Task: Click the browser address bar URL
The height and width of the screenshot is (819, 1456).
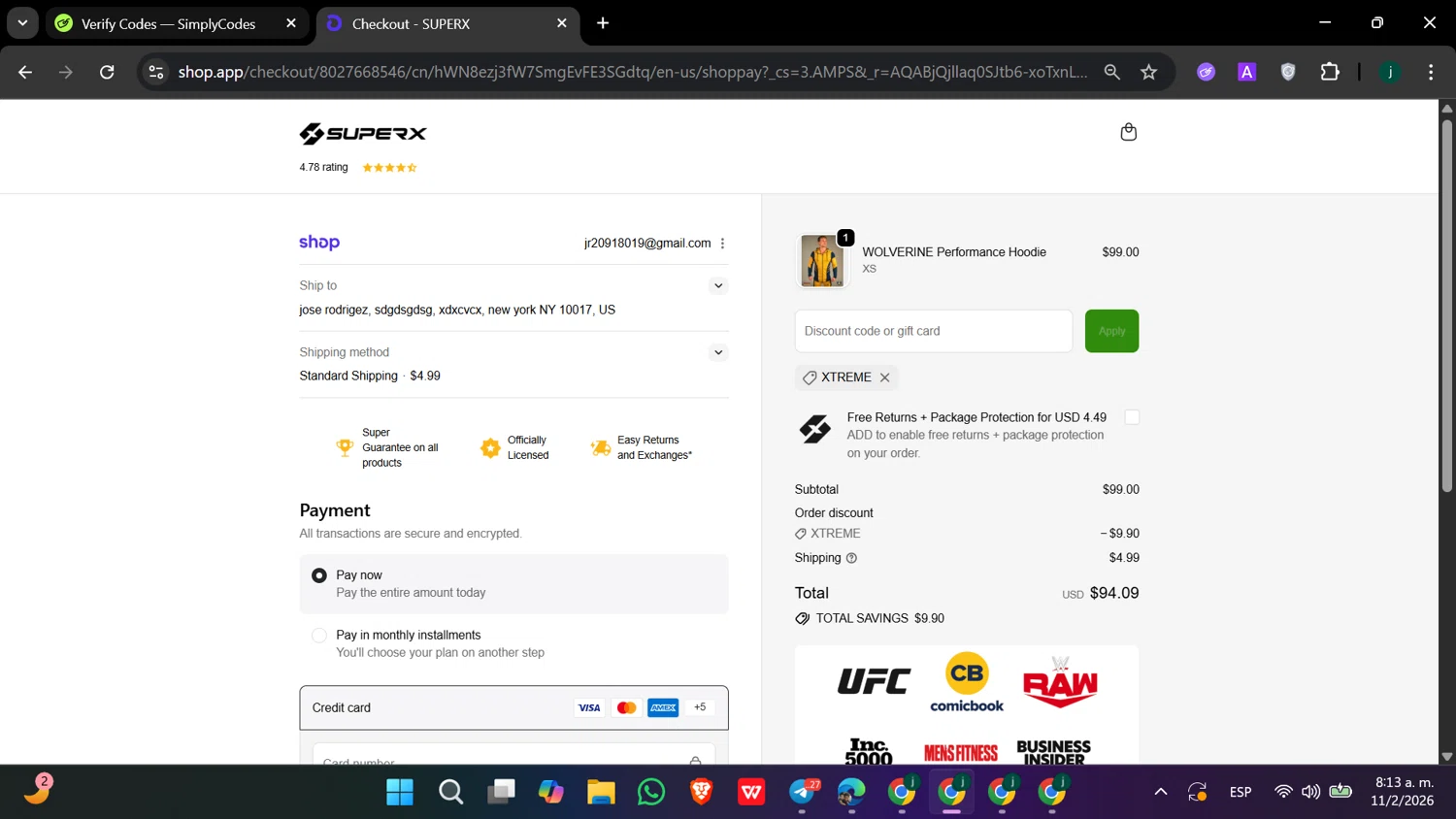Action: (632, 72)
